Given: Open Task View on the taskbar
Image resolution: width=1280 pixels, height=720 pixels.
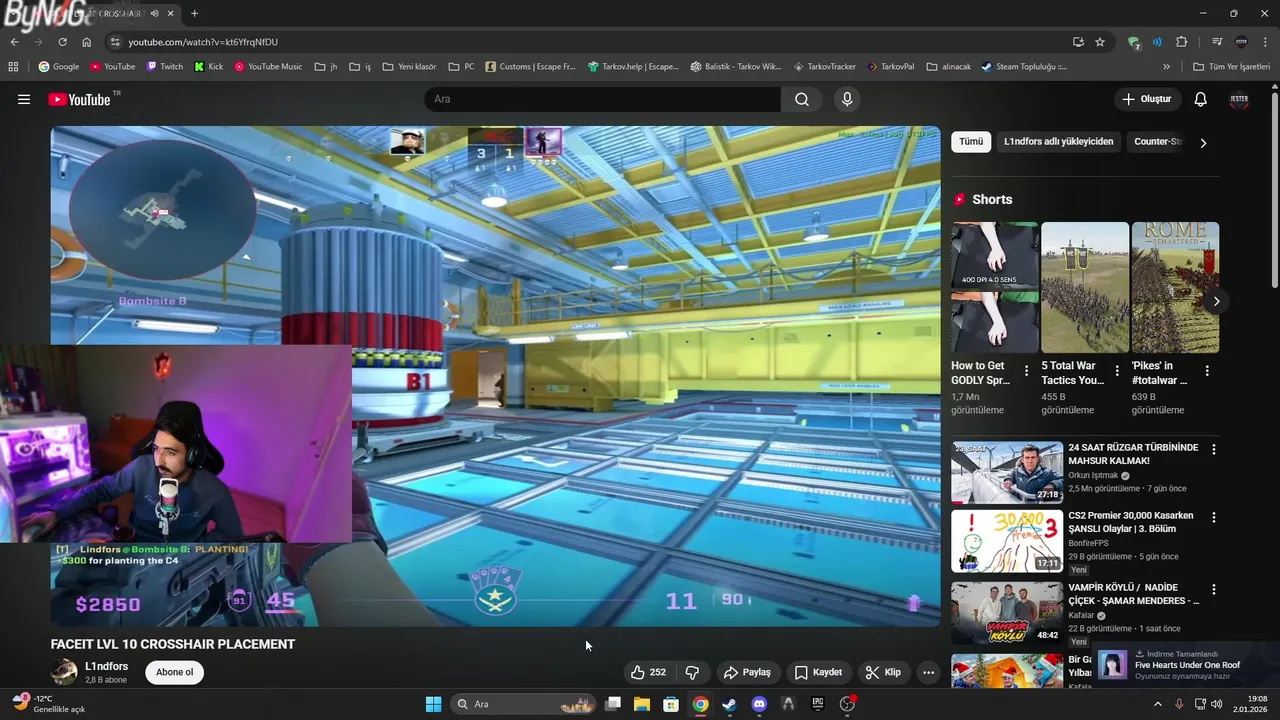Looking at the screenshot, I should 613,704.
